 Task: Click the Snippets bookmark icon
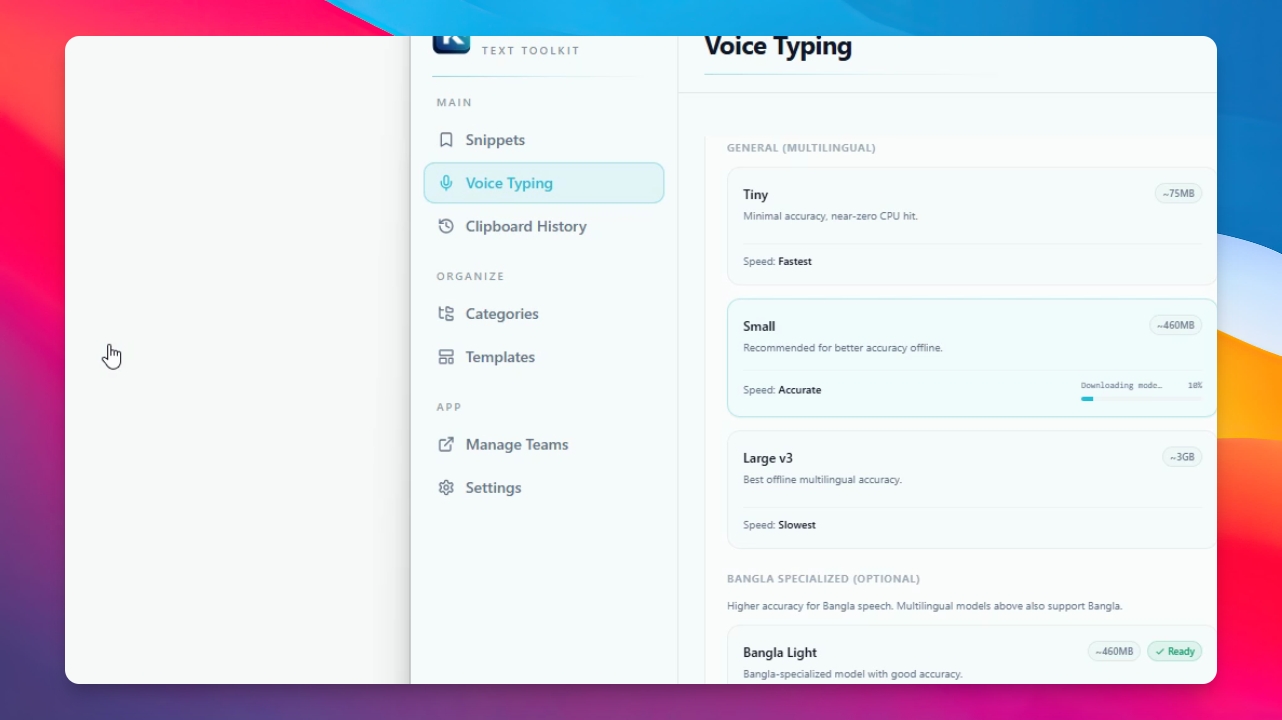pos(446,140)
